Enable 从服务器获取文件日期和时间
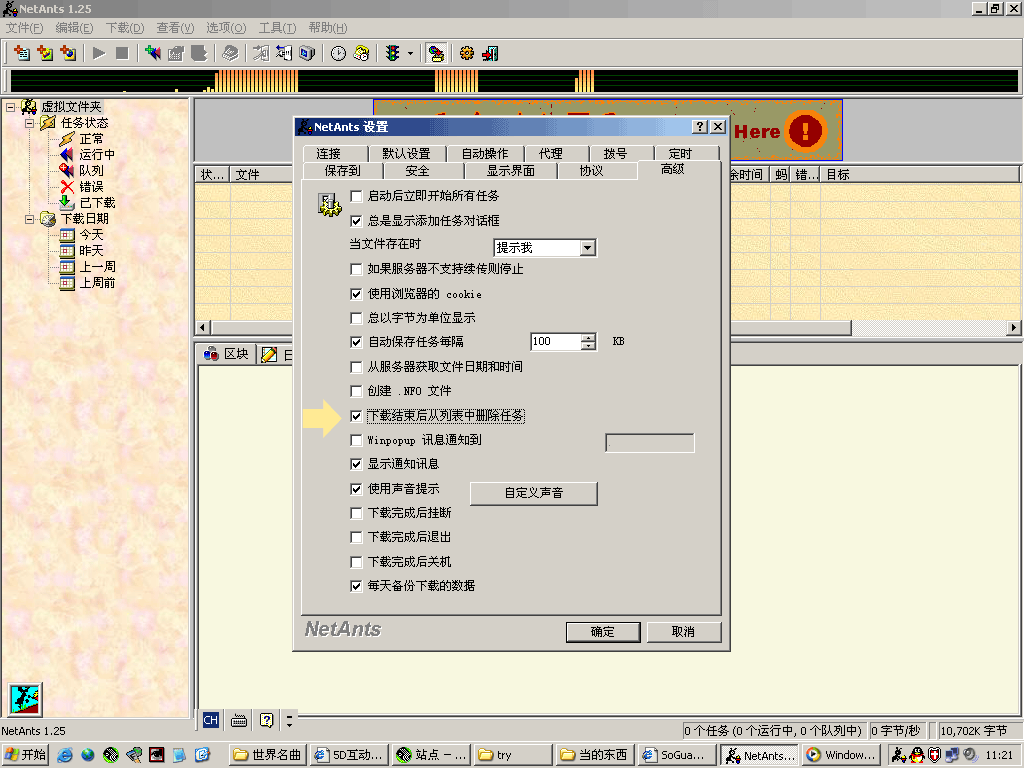Viewport: 1024px width, 768px height. pyautogui.click(x=356, y=367)
